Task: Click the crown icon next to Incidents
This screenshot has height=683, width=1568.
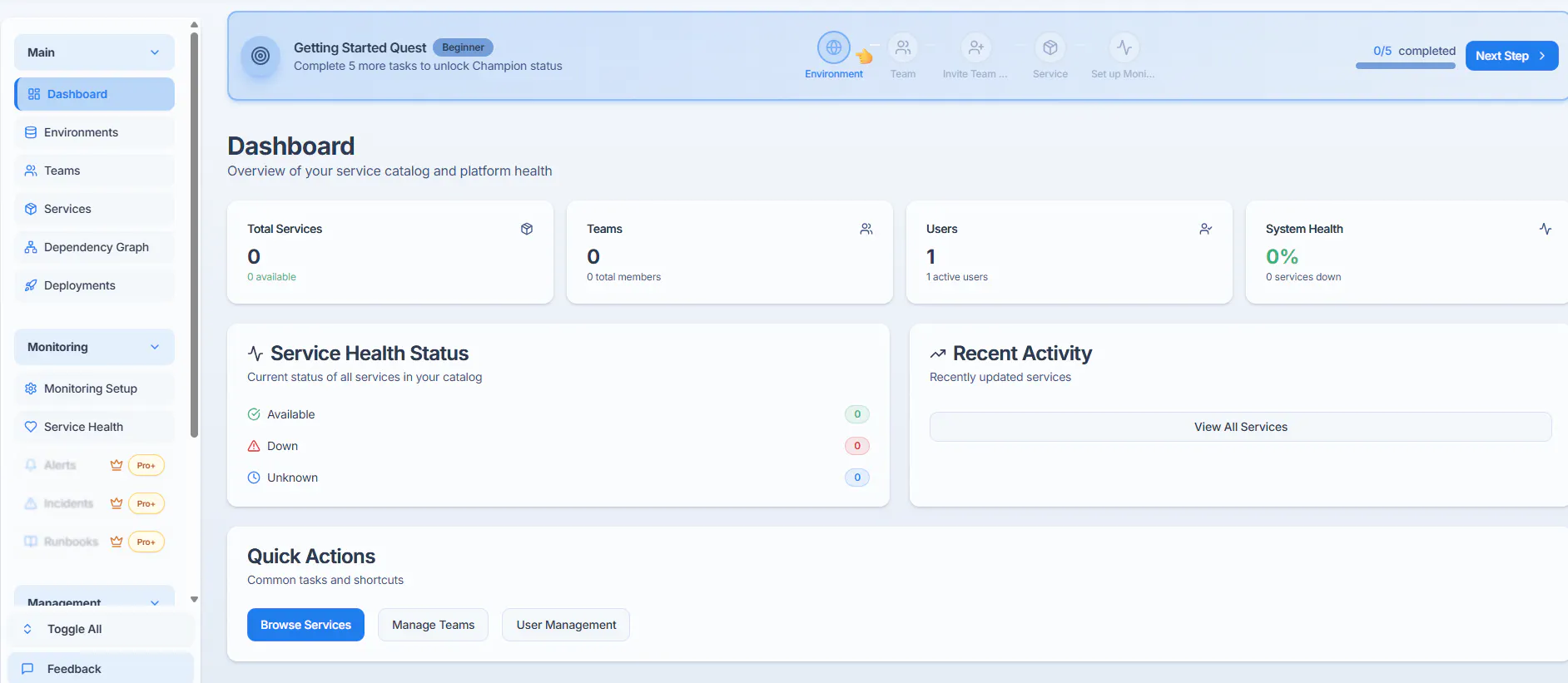Action: [x=117, y=503]
